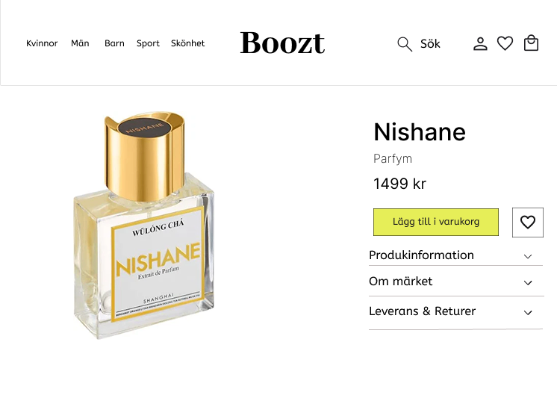Image resolution: width=557 pixels, height=398 pixels.
Task: Open the user account icon
Action: [480, 44]
